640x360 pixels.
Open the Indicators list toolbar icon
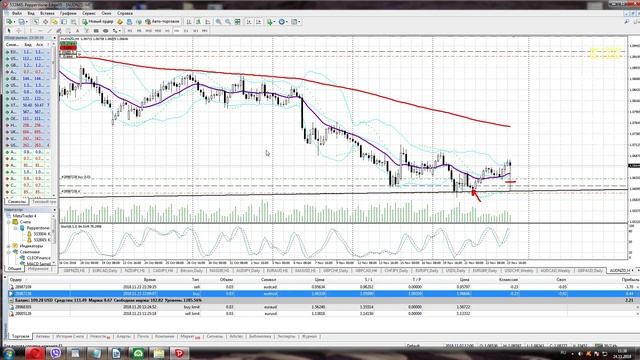pyautogui.click(x=269, y=22)
